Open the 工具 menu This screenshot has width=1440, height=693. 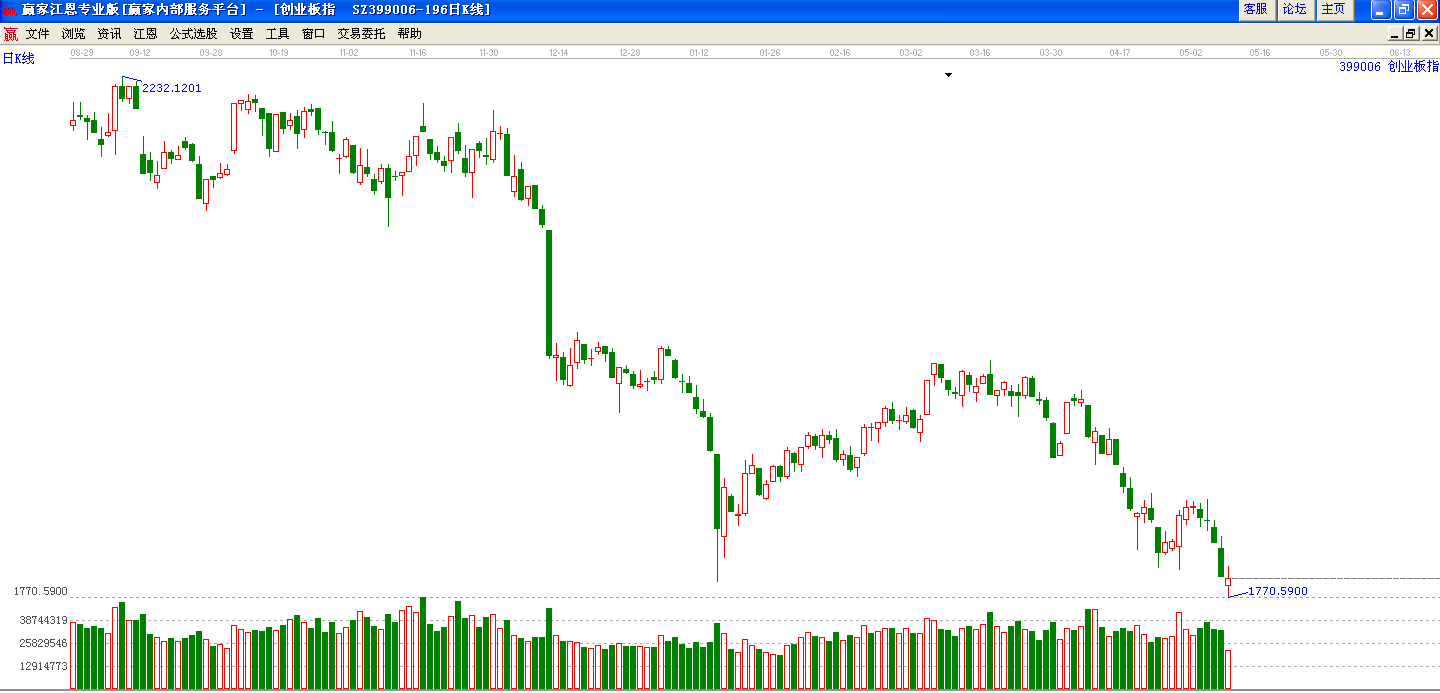277,34
